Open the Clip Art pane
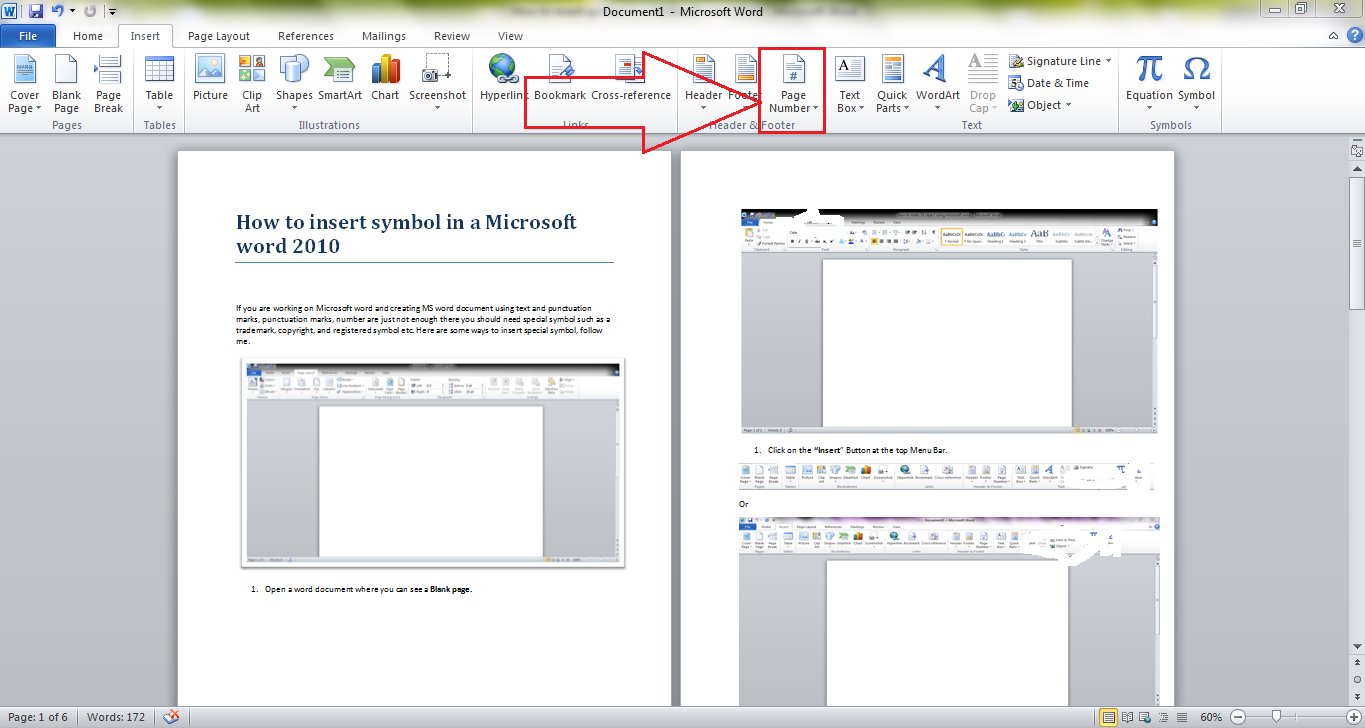1365x728 pixels. click(x=252, y=82)
